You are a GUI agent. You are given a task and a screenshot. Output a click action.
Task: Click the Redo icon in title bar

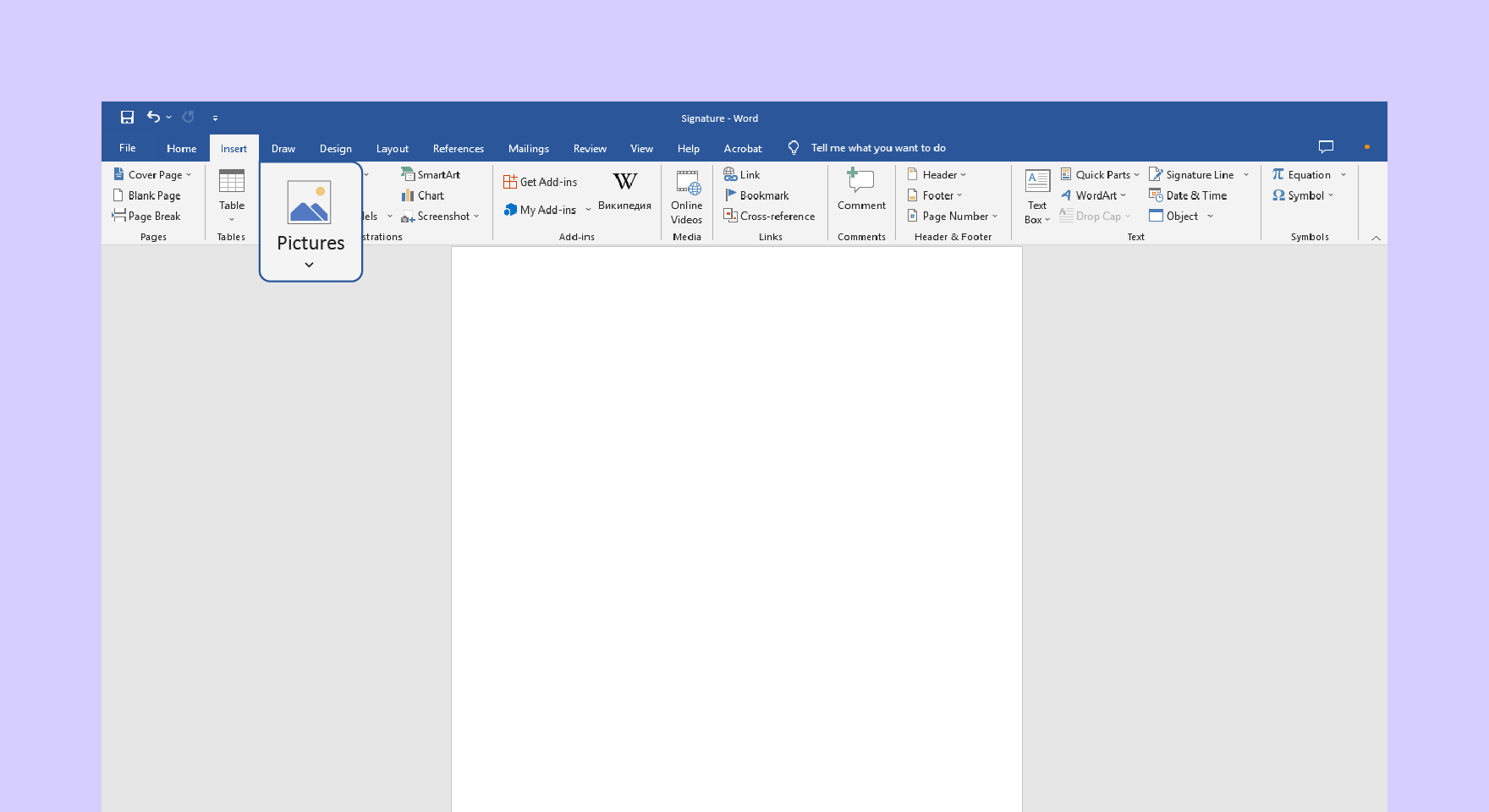tap(188, 118)
